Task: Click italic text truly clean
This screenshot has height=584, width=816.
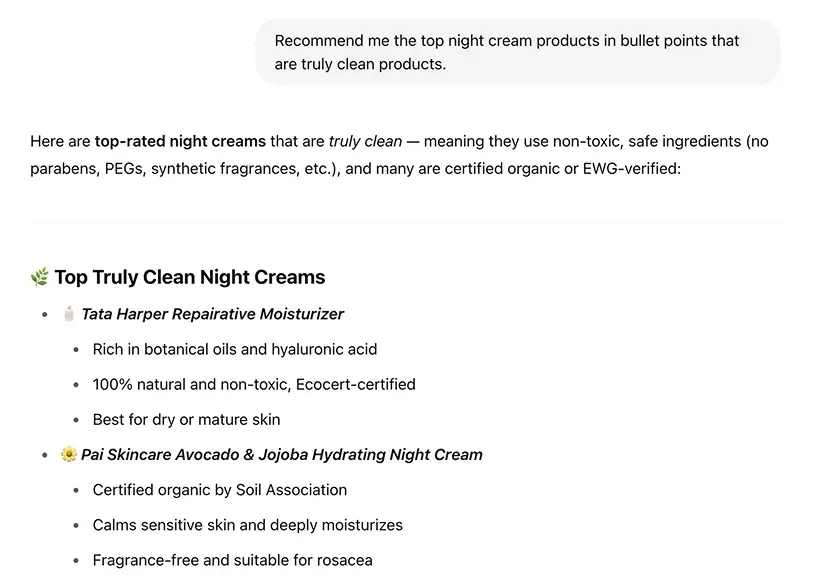Action: click(x=365, y=142)
